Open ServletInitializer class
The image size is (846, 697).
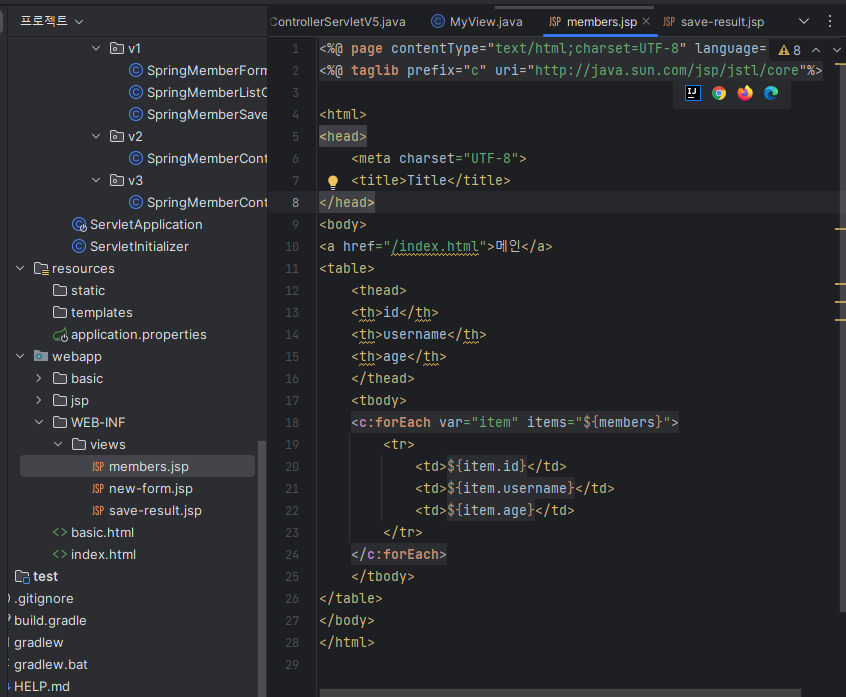(131, 247)
